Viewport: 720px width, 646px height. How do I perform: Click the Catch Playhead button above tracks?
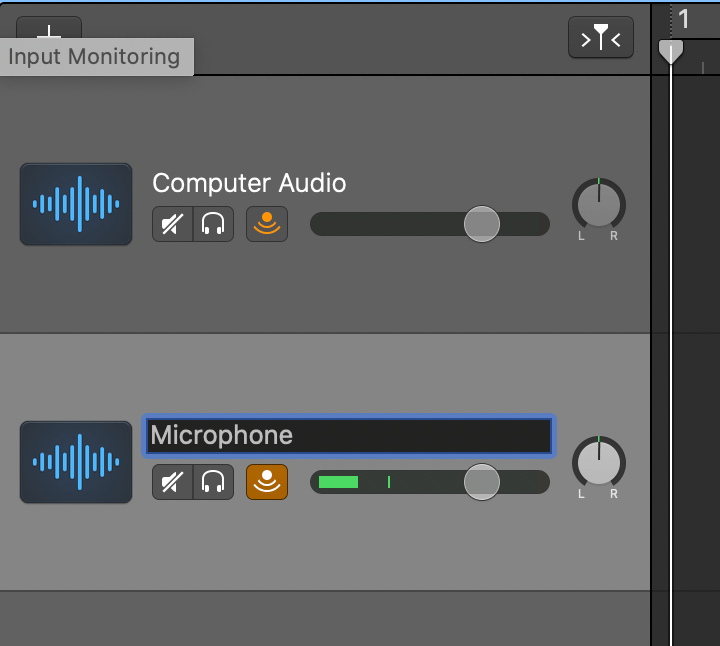(x=600, y=38)
